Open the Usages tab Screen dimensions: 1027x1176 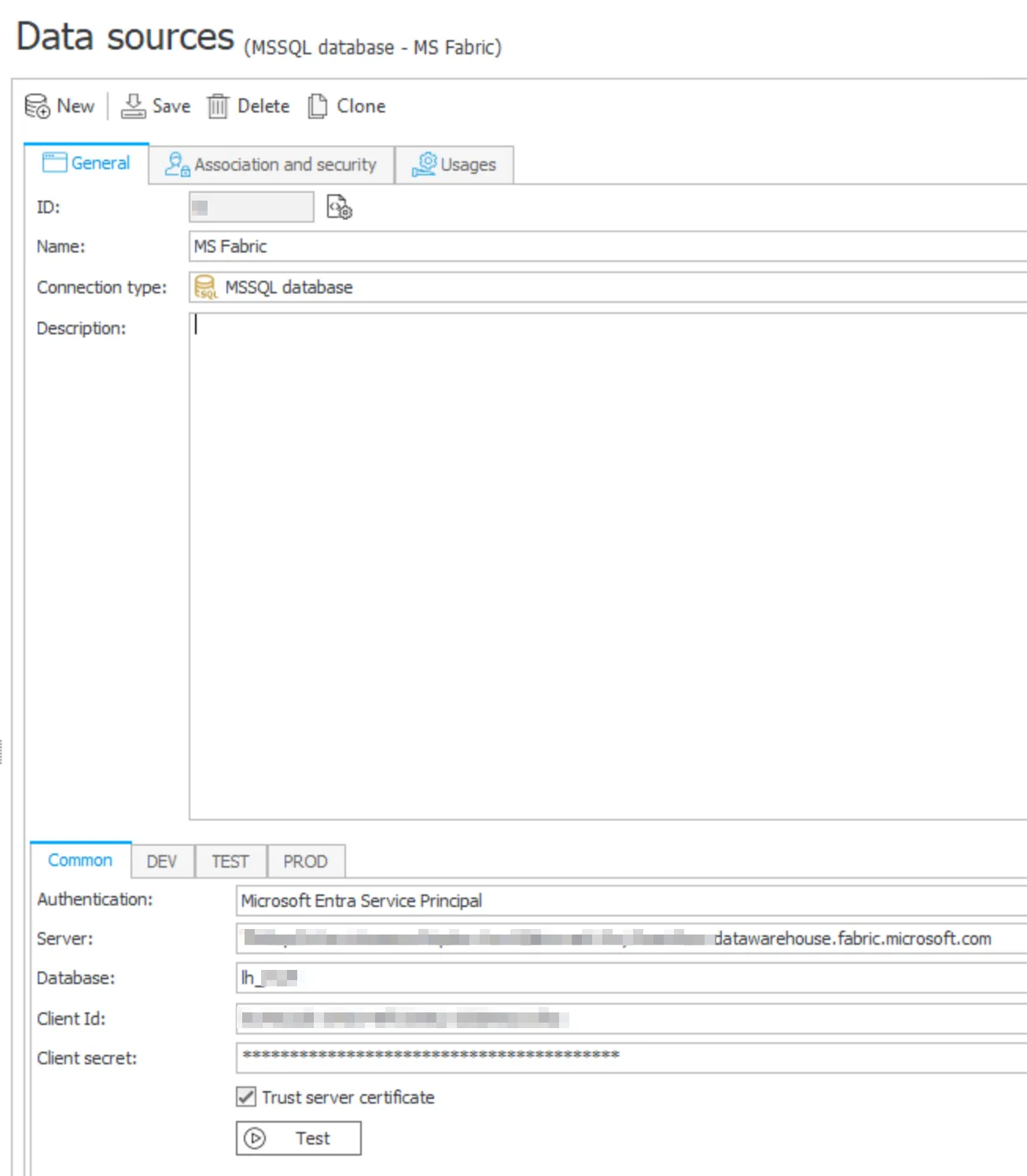455,164
